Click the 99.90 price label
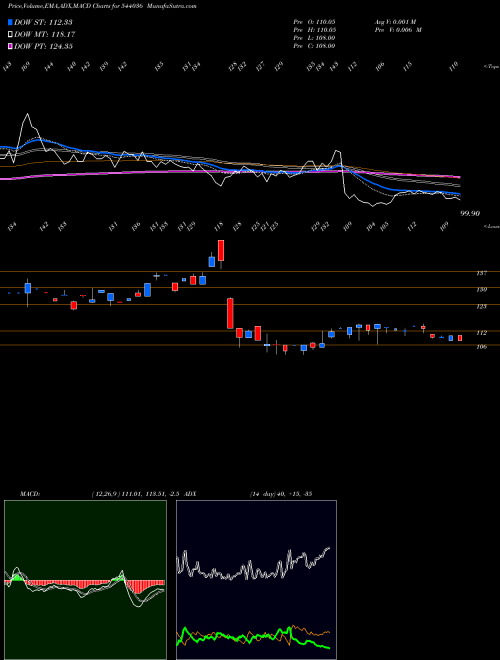500x660 pixels. 470,214
